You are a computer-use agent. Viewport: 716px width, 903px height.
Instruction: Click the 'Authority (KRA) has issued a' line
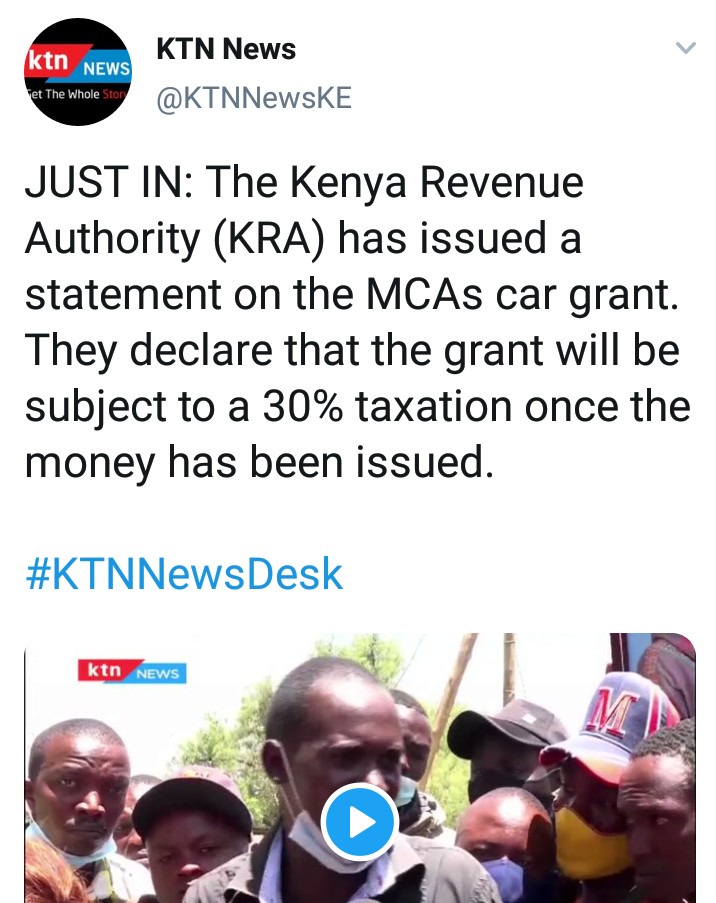303,238
